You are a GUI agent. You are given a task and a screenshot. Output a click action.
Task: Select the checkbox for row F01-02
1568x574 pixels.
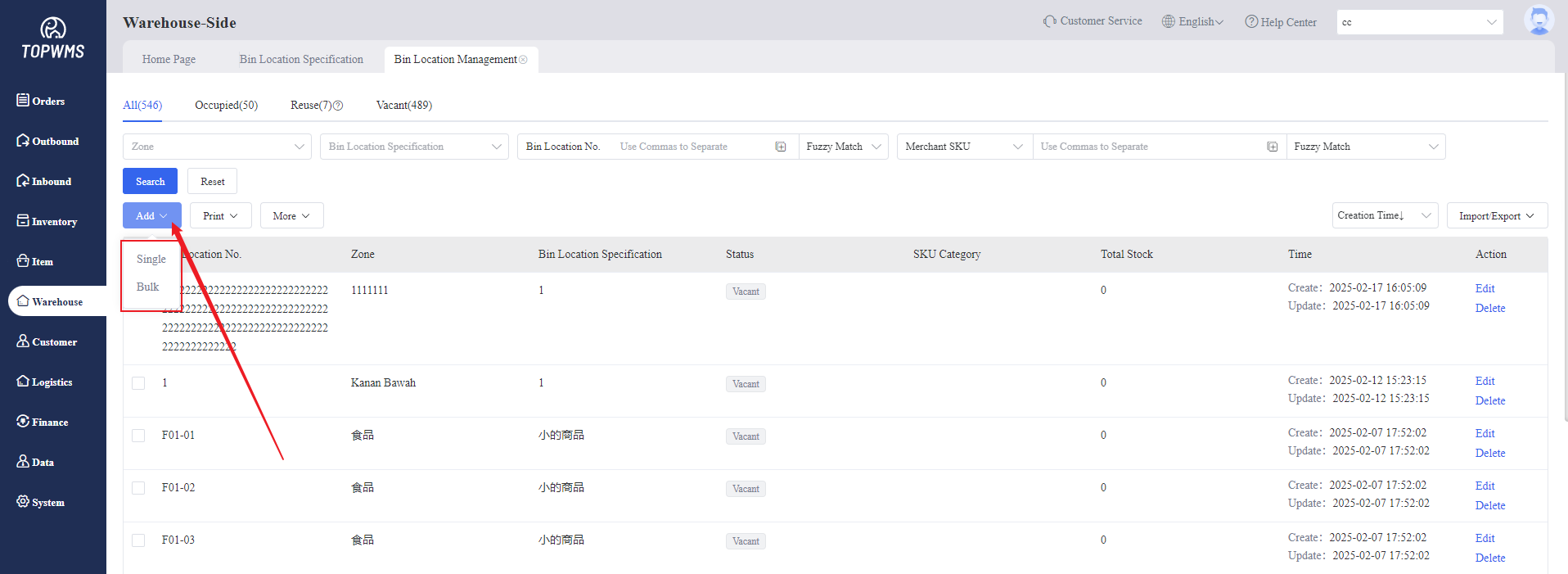[x=138, y=488]
